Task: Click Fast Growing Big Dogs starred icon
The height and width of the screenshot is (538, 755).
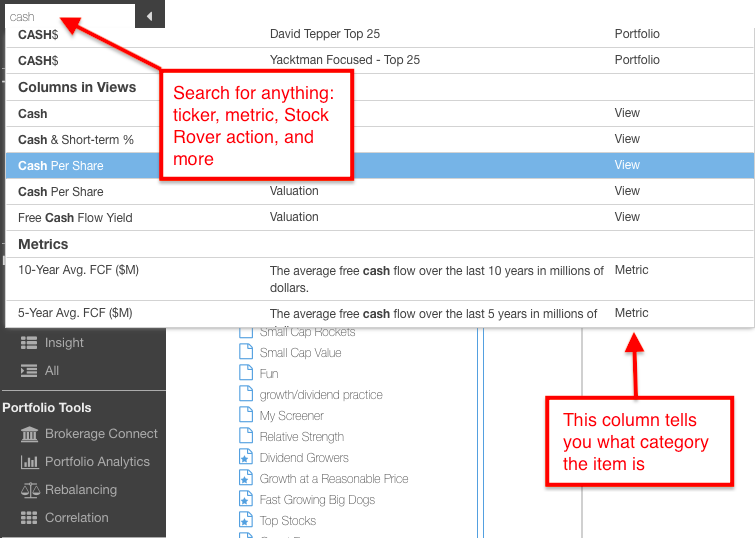Action: [246, 499]
